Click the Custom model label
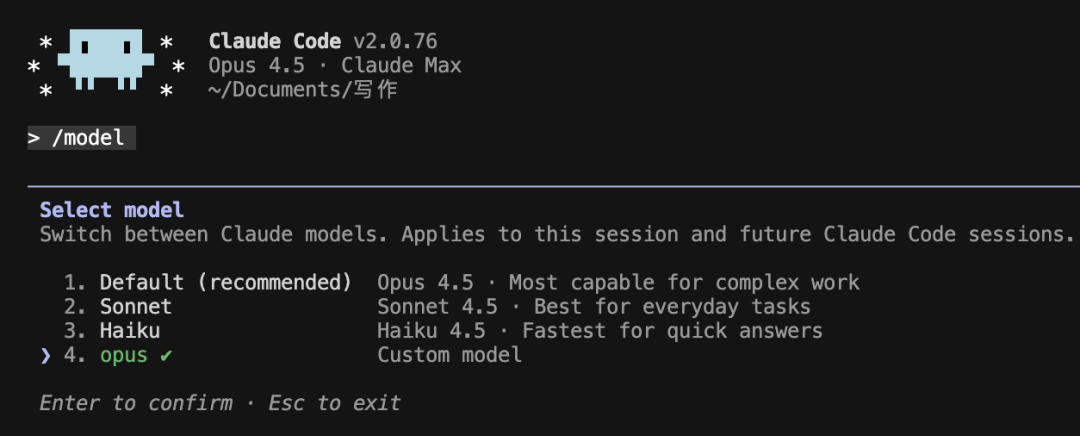 (x=449, y=355)
